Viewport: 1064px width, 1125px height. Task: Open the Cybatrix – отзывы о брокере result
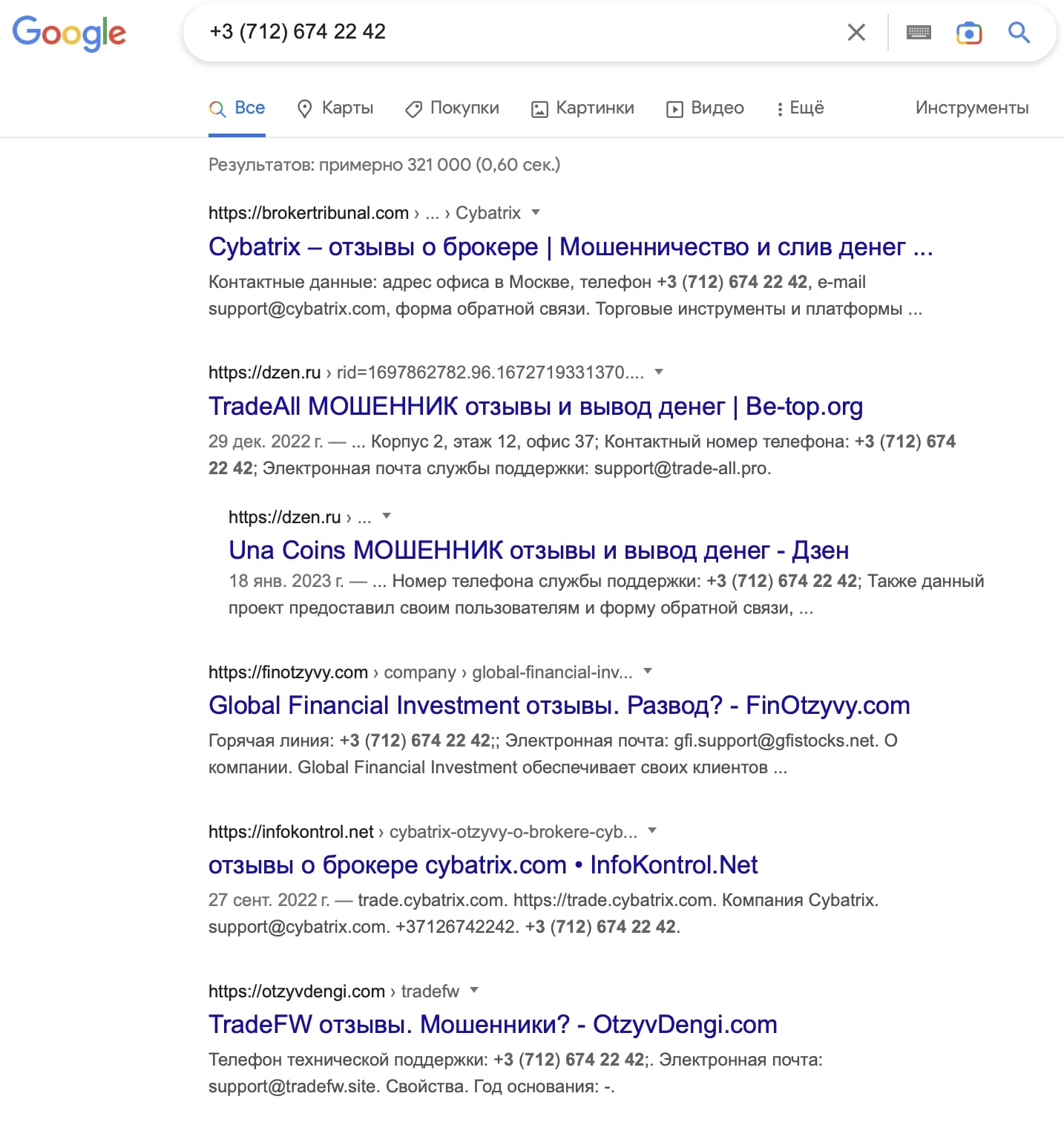click(571, 246)
